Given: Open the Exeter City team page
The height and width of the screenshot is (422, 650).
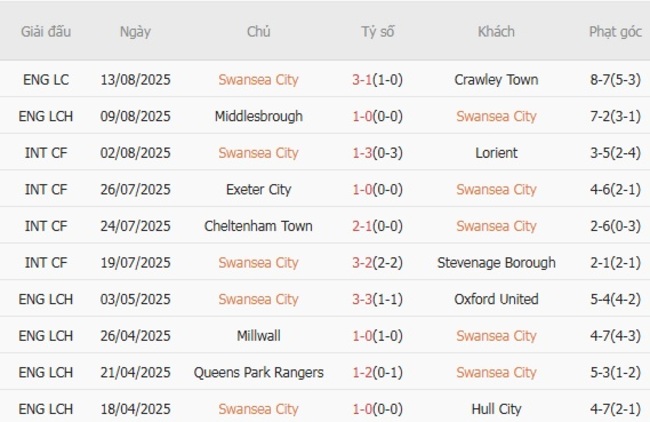Looking at the screenshot, I should 258,189.
